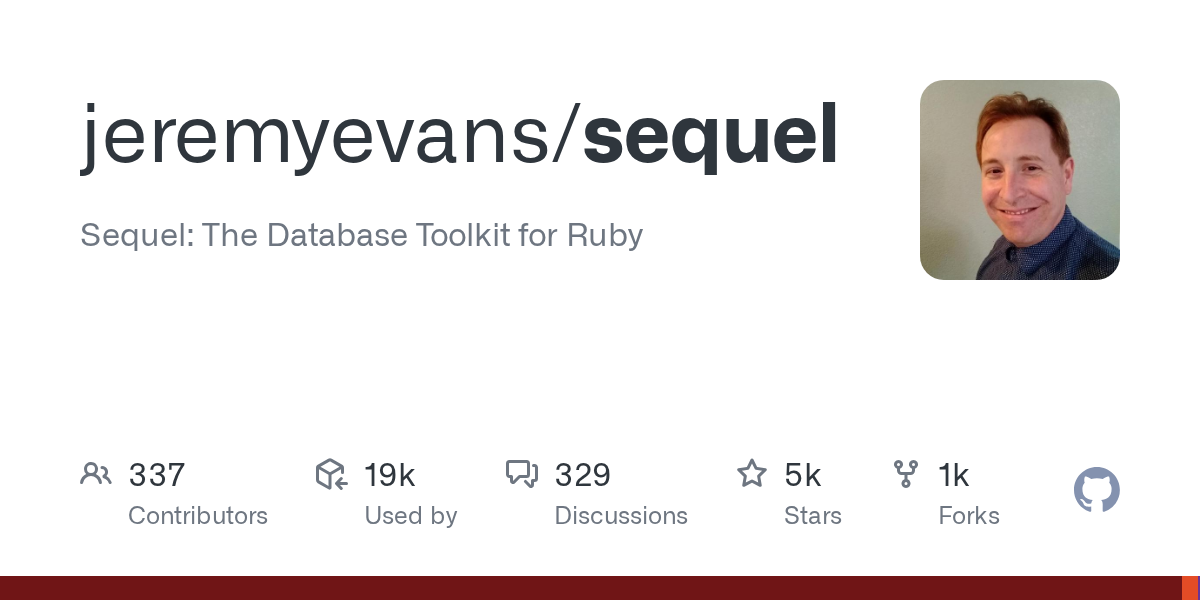The width and height of the screenshot is (1200, 600).
Task: Click the GitHub Octocat logo
Action: point(1096,491)
